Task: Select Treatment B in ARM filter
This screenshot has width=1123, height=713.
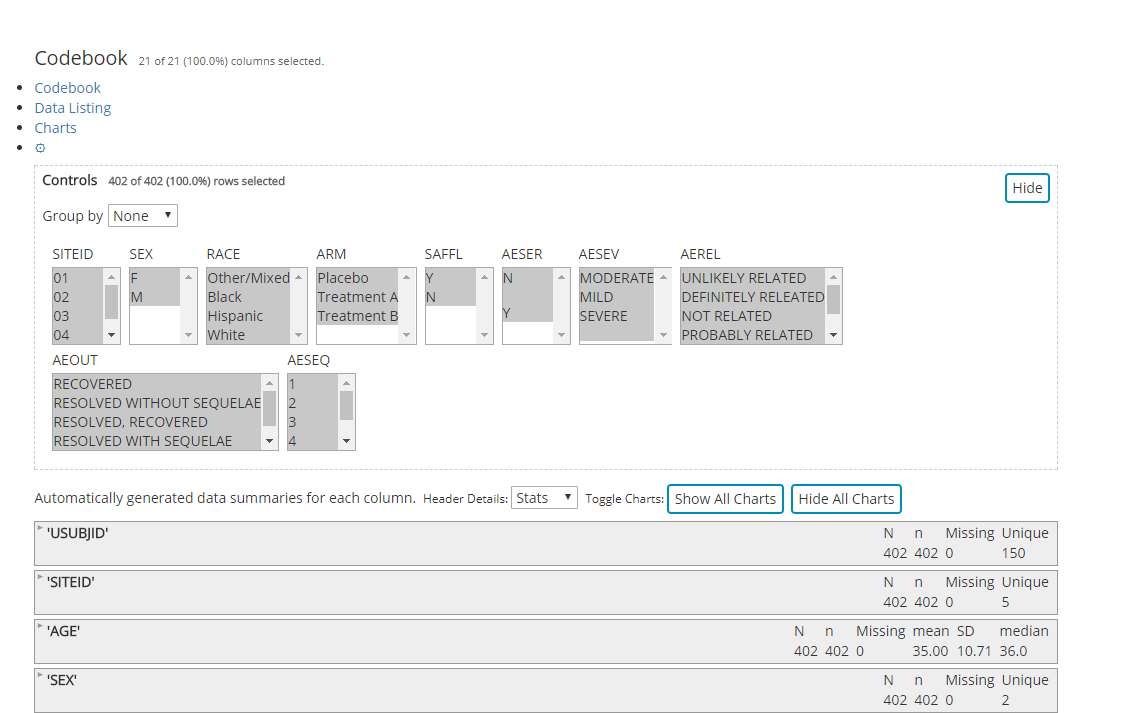Action: coord(357,316)
